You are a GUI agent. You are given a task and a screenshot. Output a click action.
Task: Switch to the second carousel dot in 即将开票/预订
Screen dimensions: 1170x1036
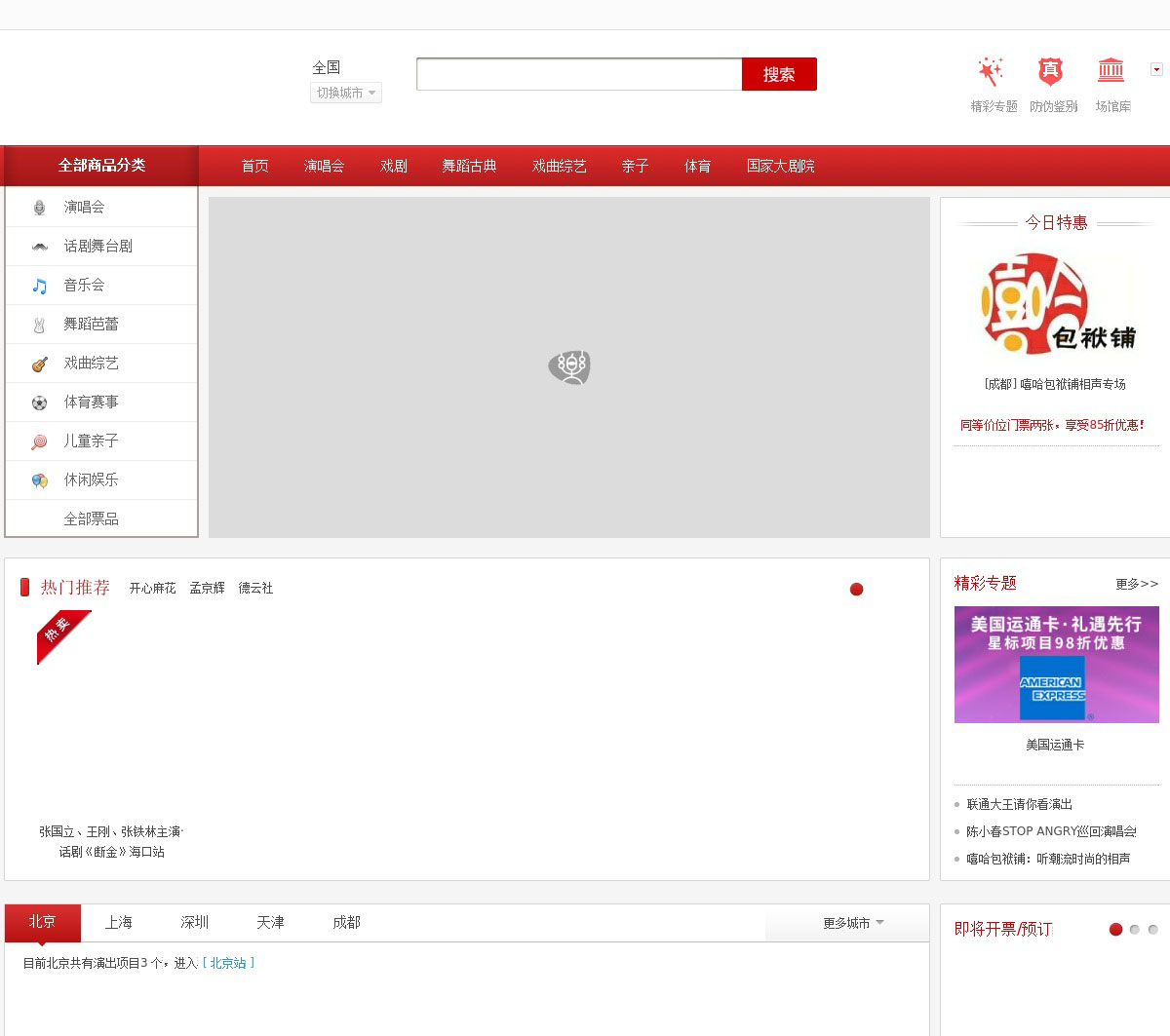1134,930
